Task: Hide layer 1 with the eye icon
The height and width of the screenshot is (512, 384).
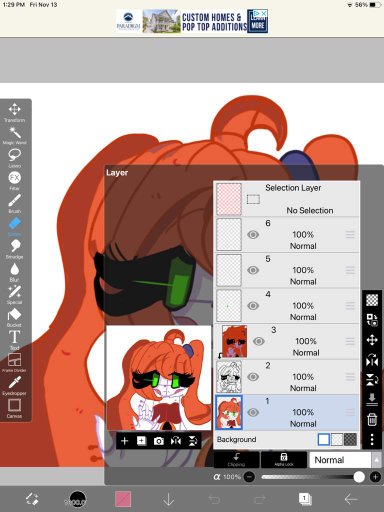Action: 253,412
